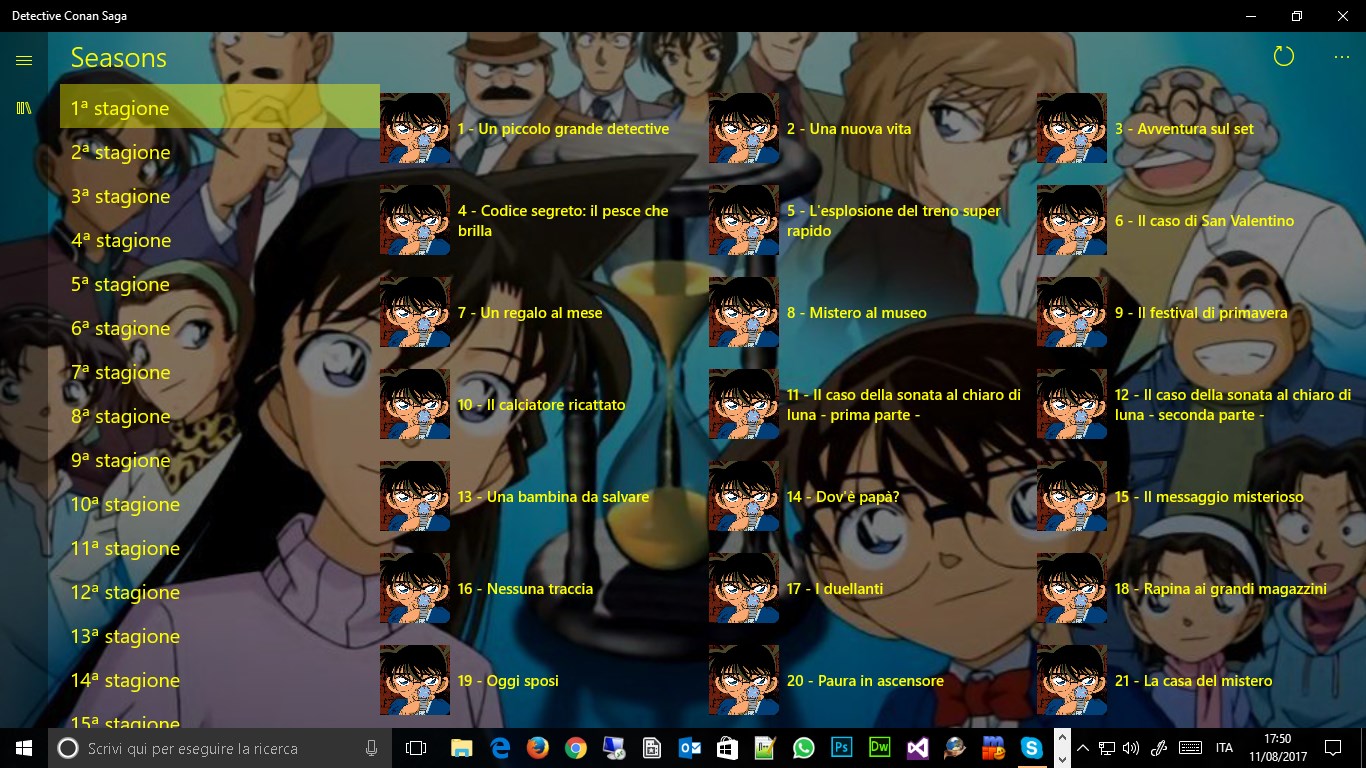Show the 9ª stagione list
Image resolution: width=1366 pixels, height=768 pixels.
(x=220, y=460)
